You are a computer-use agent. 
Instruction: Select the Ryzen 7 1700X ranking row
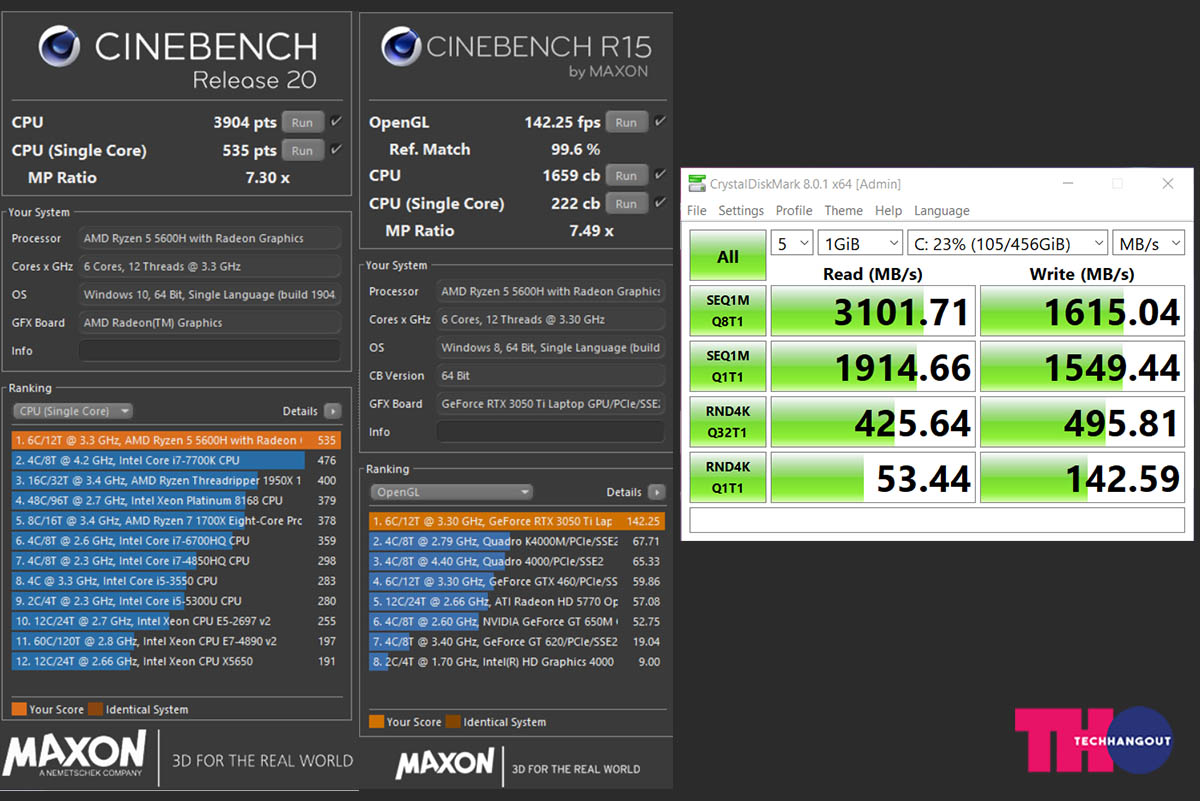pos(177,520)
